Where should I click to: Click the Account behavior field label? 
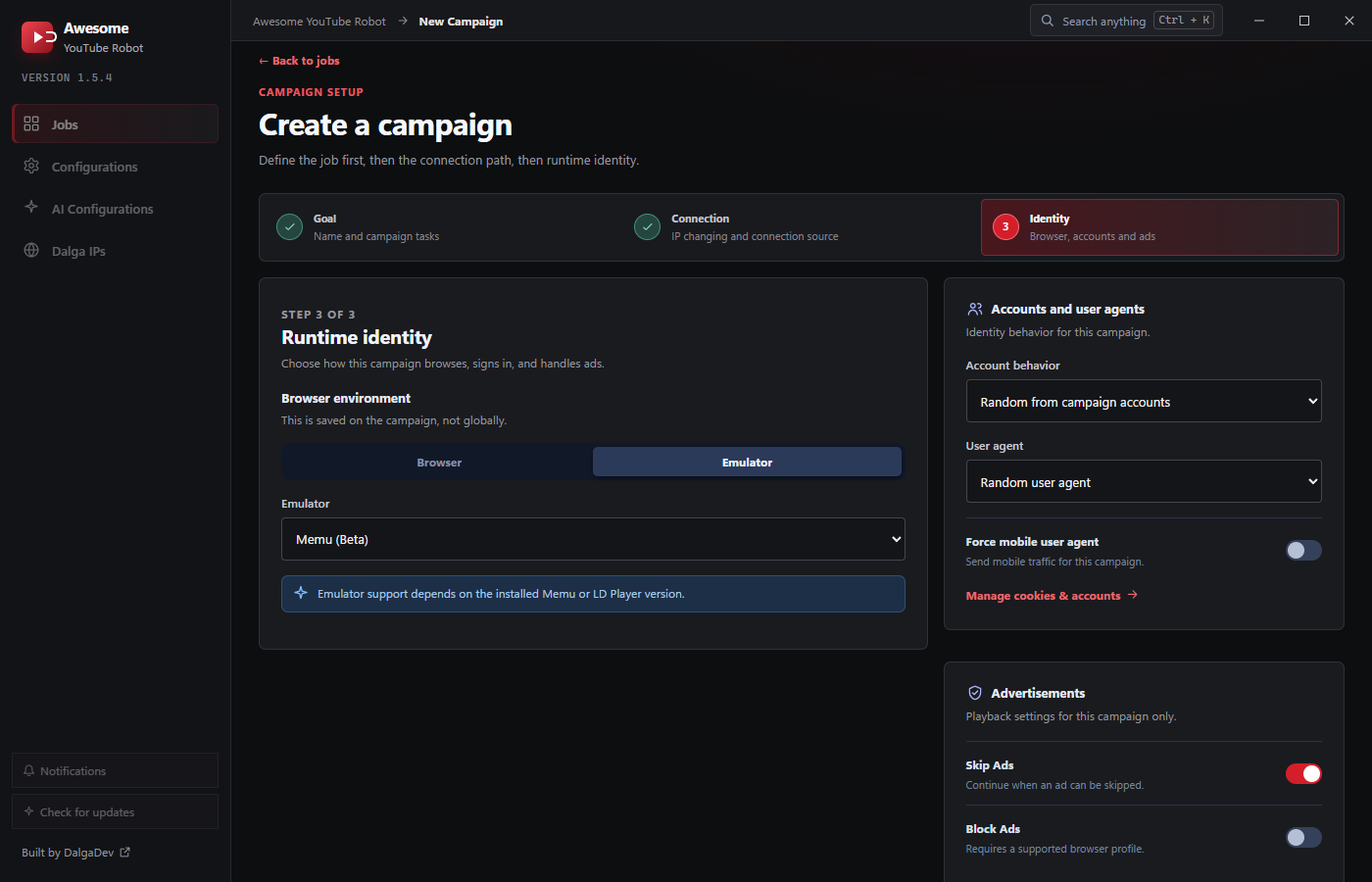1012,366
